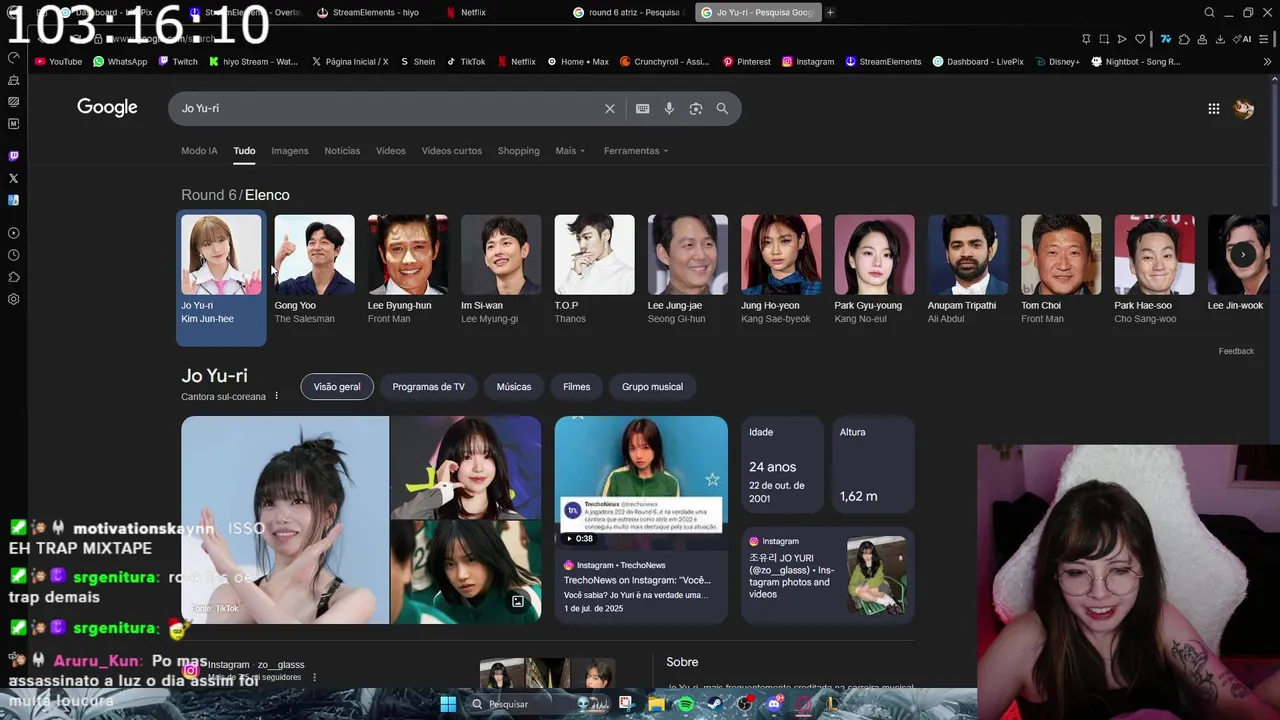Switch to the Vídeos tab
Image resolution: width=1280 pixels, height=720 pixels.
point(391,151)
